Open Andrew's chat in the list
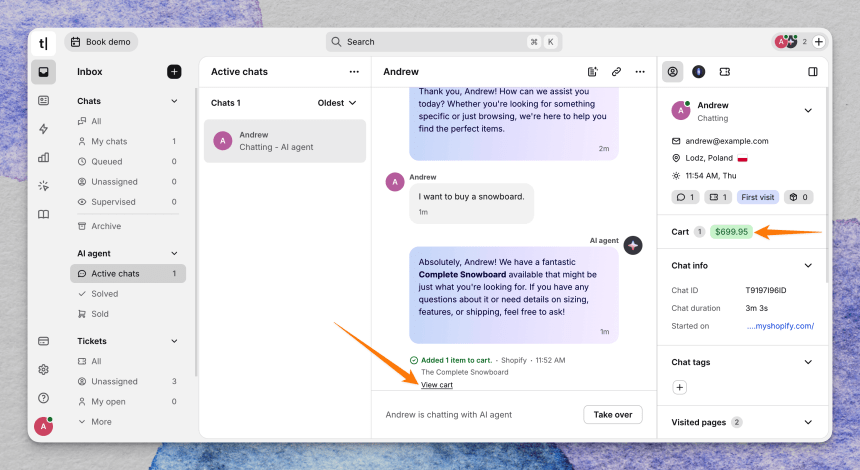The image size is (860, 470). tap(285, 141)
